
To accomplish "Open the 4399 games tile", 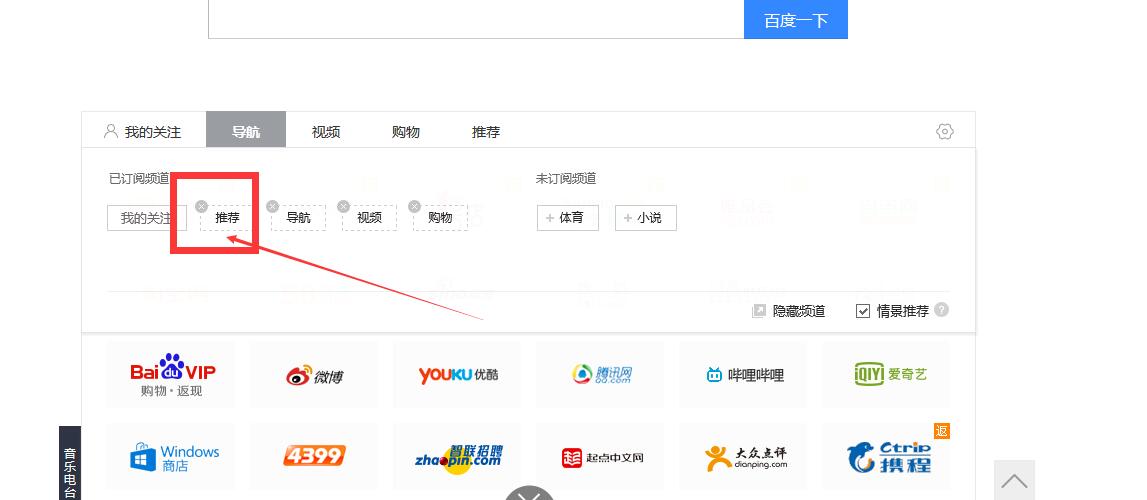I will [x=314, y=457].
